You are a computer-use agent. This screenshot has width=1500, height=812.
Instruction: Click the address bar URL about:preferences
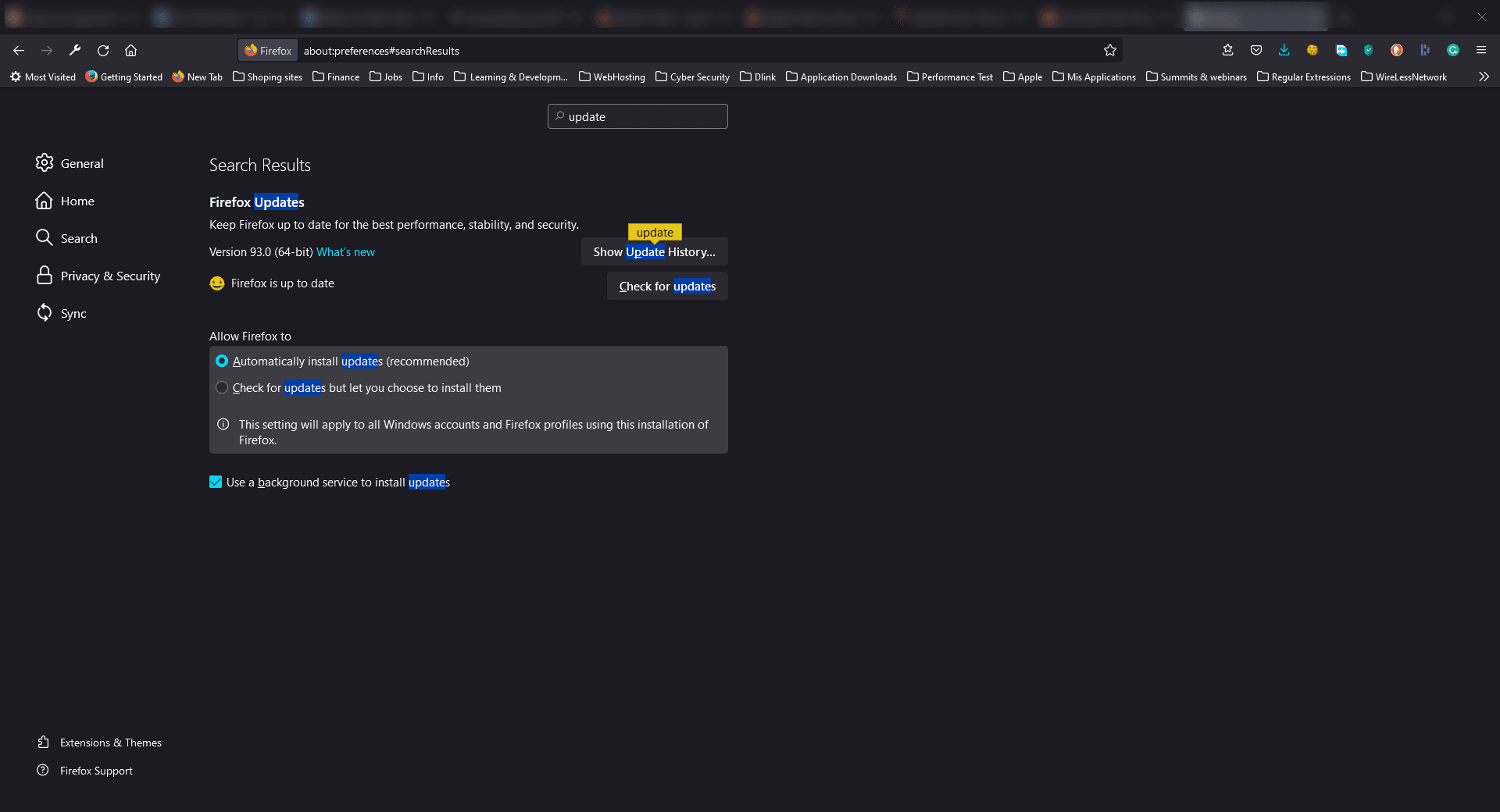pyautogui.click(x=381, y=51)
